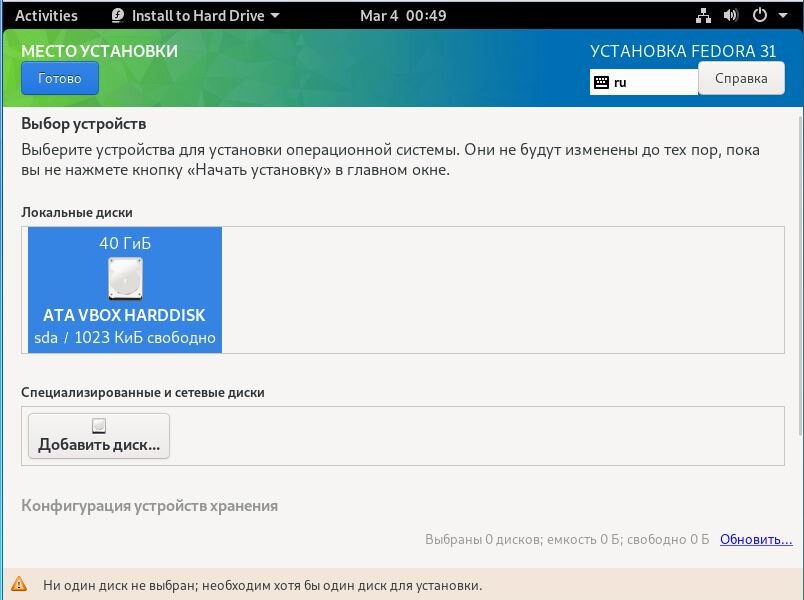Click the keyboard icon beside ru
The image size is (804, 600).
click(601, 82)
